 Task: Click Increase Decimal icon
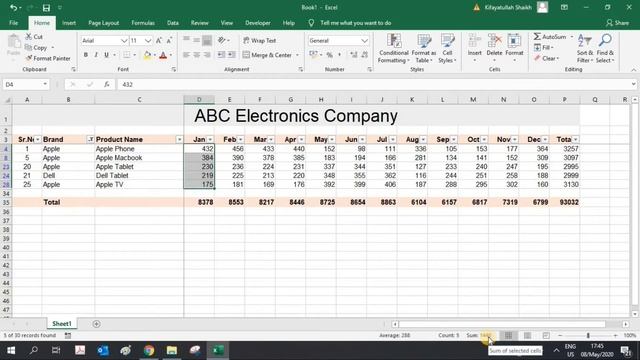353,55
